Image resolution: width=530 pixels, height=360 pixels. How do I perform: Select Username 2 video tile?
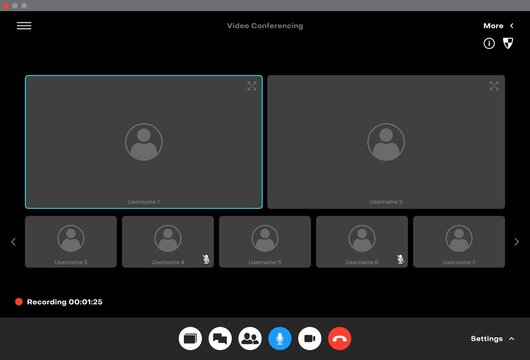pos(386,142)
